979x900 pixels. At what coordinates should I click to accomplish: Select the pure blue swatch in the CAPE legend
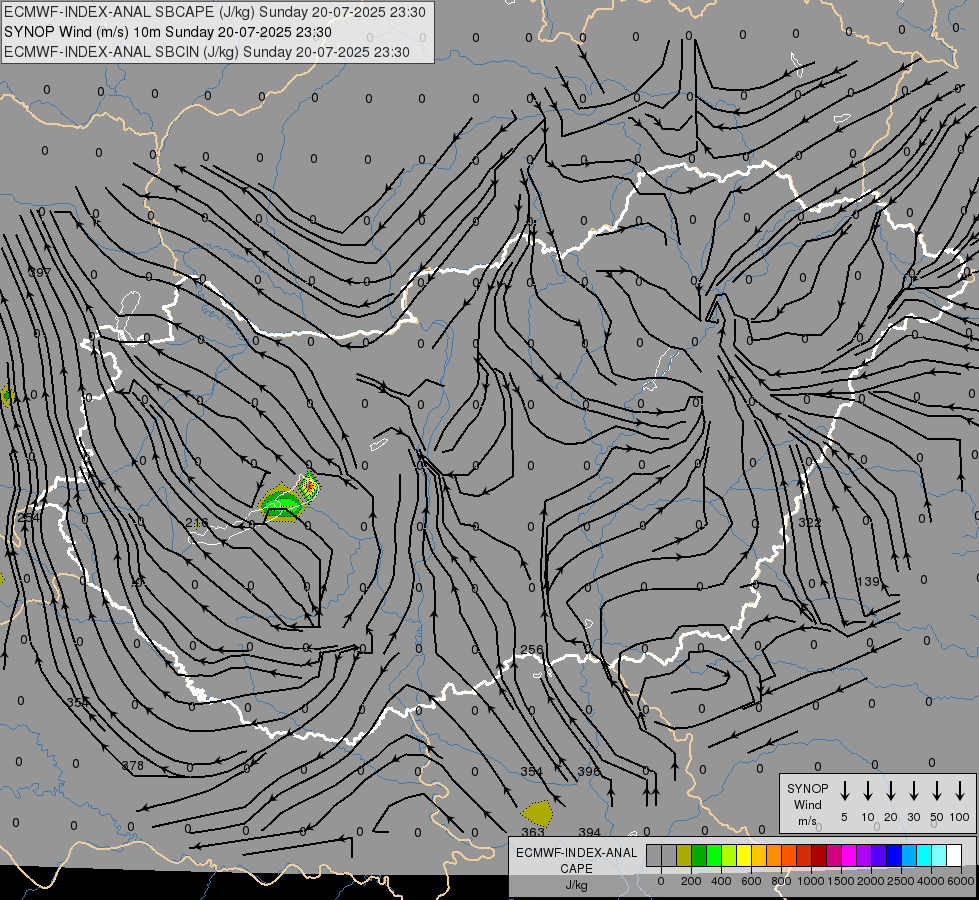893,855
